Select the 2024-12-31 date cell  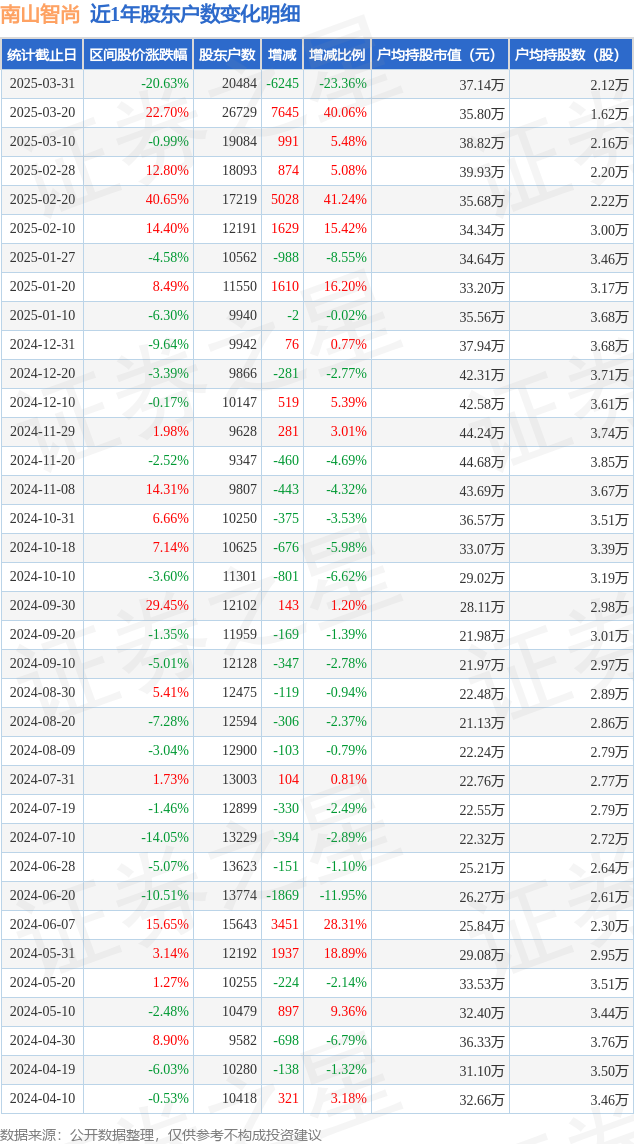(x=42, y=344)
